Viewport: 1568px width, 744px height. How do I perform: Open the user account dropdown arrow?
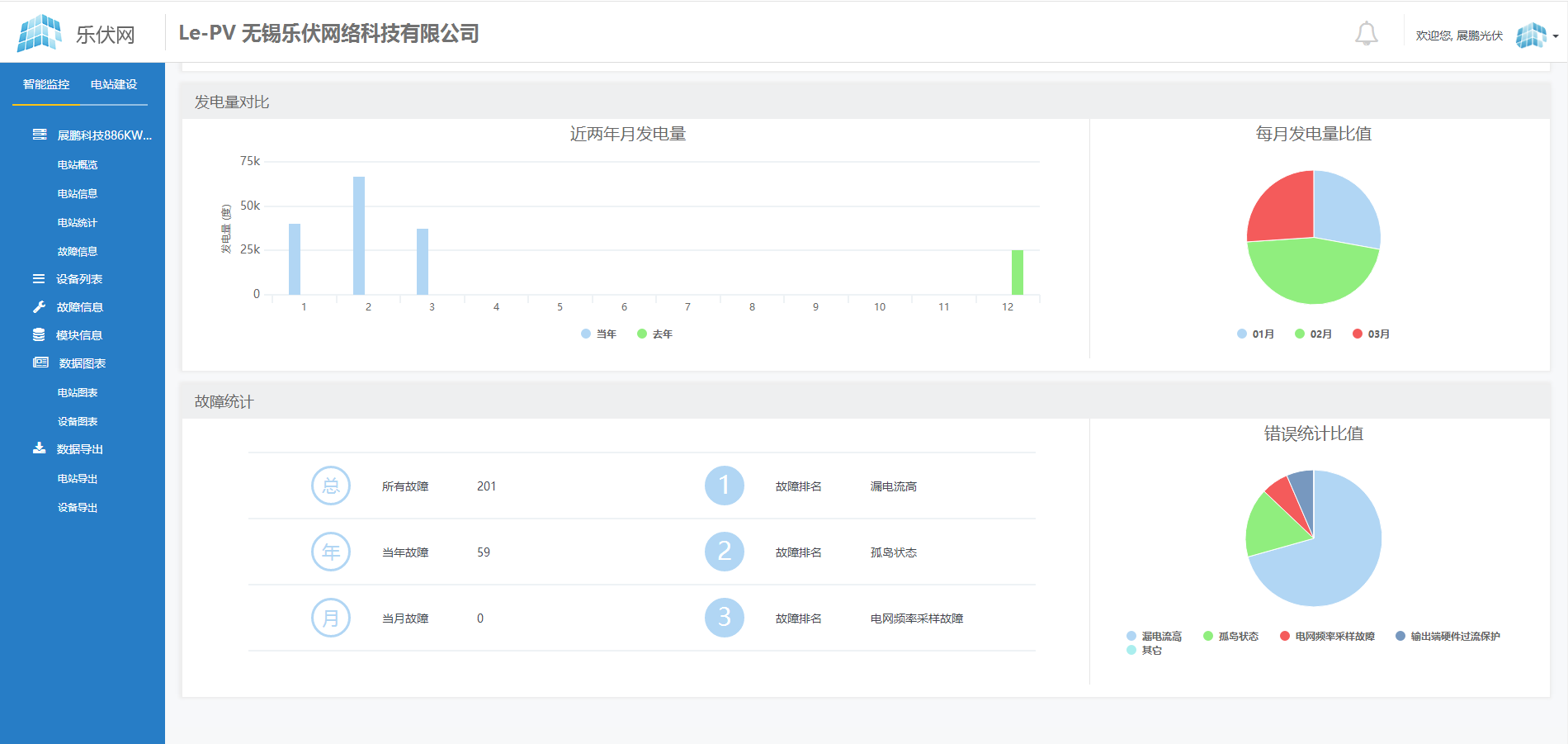[1556, 36]
